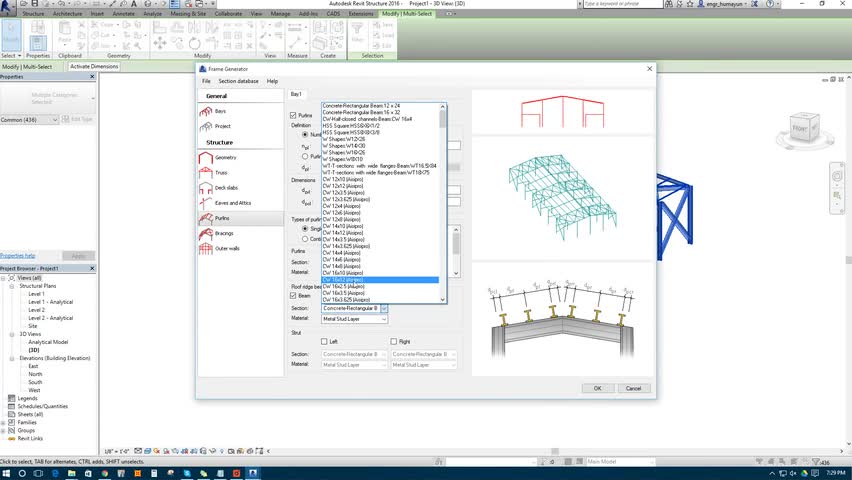Expand the Groups tree node
Image resolution: width=852 pixels, height=480 pixels.
[3, 431]
